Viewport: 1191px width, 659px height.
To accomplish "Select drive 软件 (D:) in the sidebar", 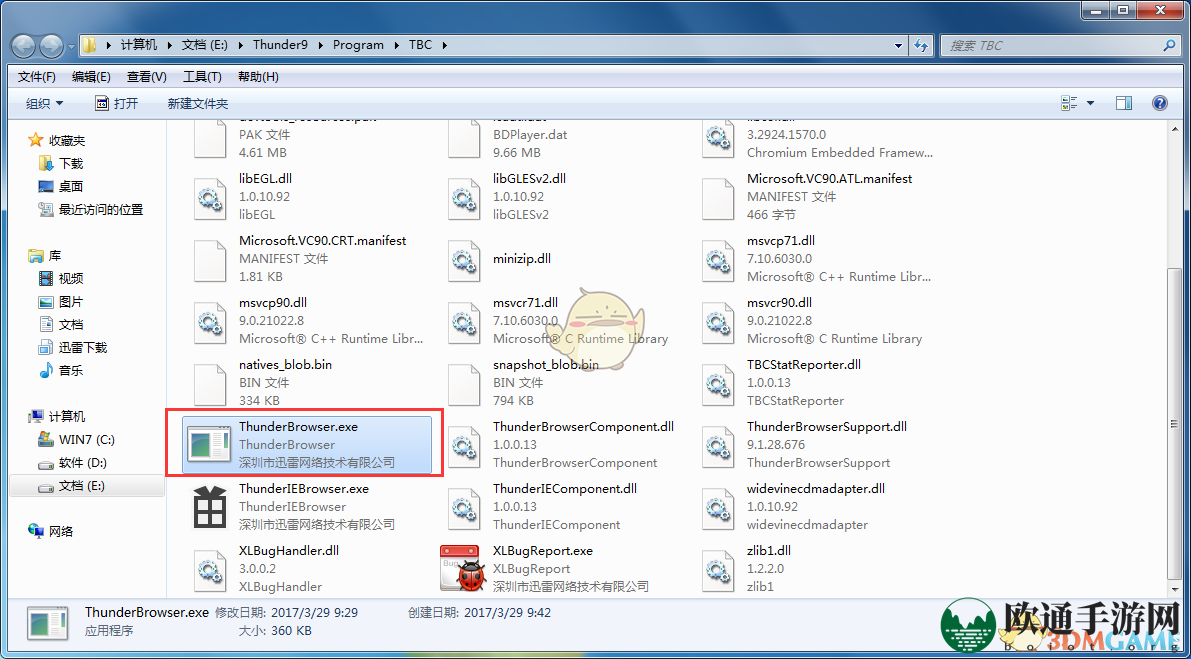I will click(83, 463).
